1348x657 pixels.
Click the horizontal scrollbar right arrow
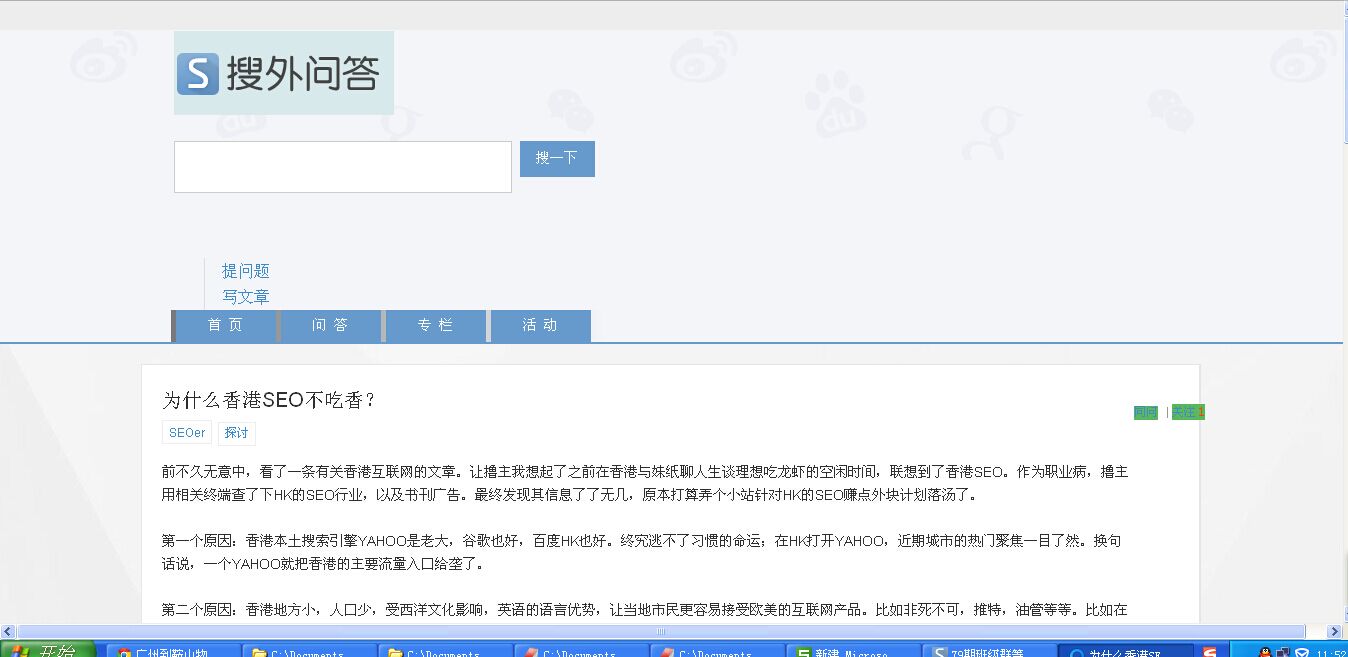click(x=1333, y=631)
